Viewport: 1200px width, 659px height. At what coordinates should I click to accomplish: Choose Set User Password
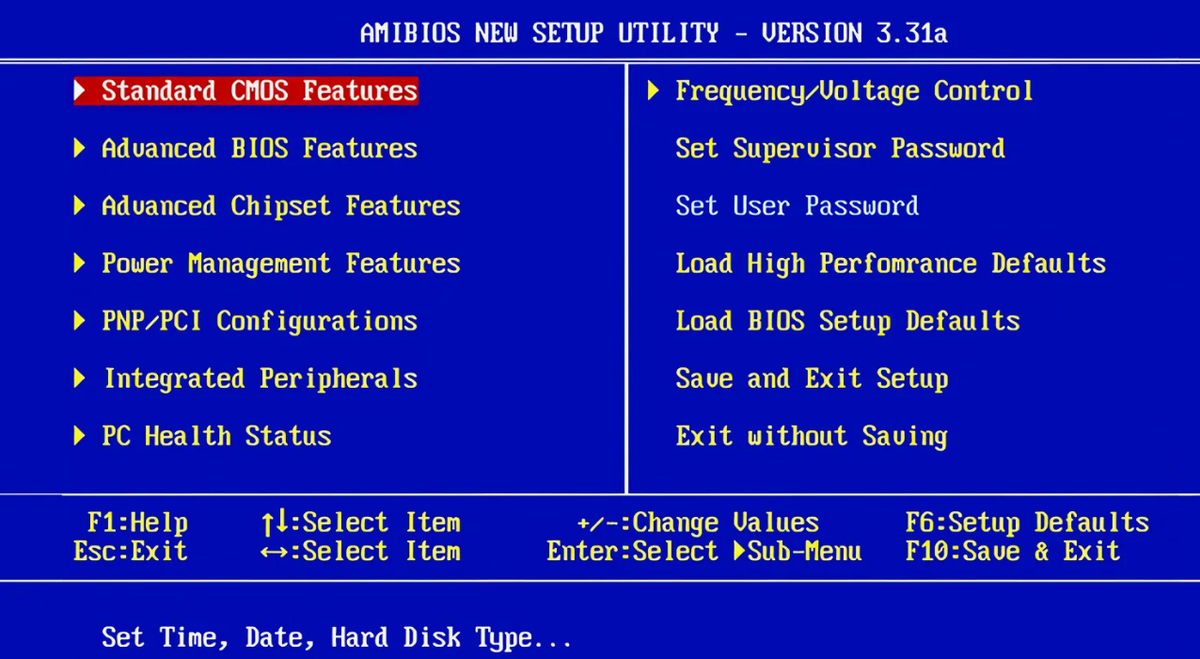pos(797,206)
